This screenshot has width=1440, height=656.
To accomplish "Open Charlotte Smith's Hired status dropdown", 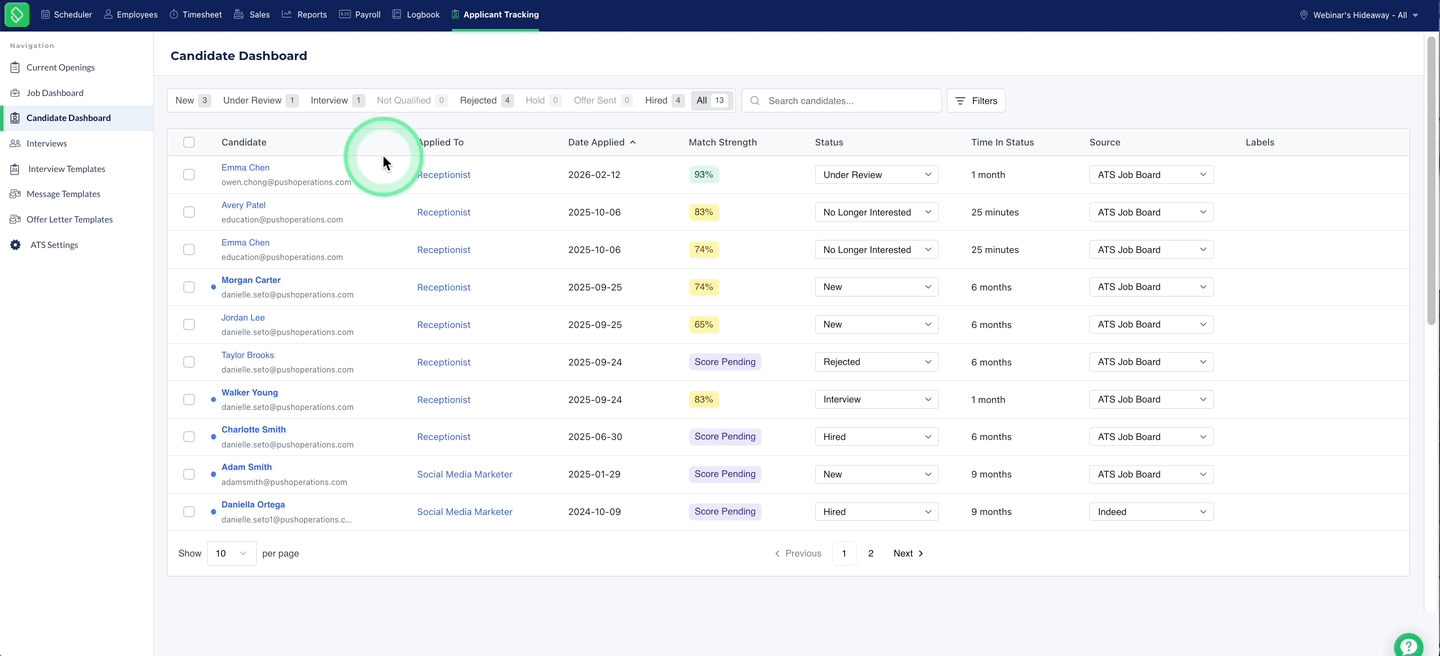I will (877, 437).
